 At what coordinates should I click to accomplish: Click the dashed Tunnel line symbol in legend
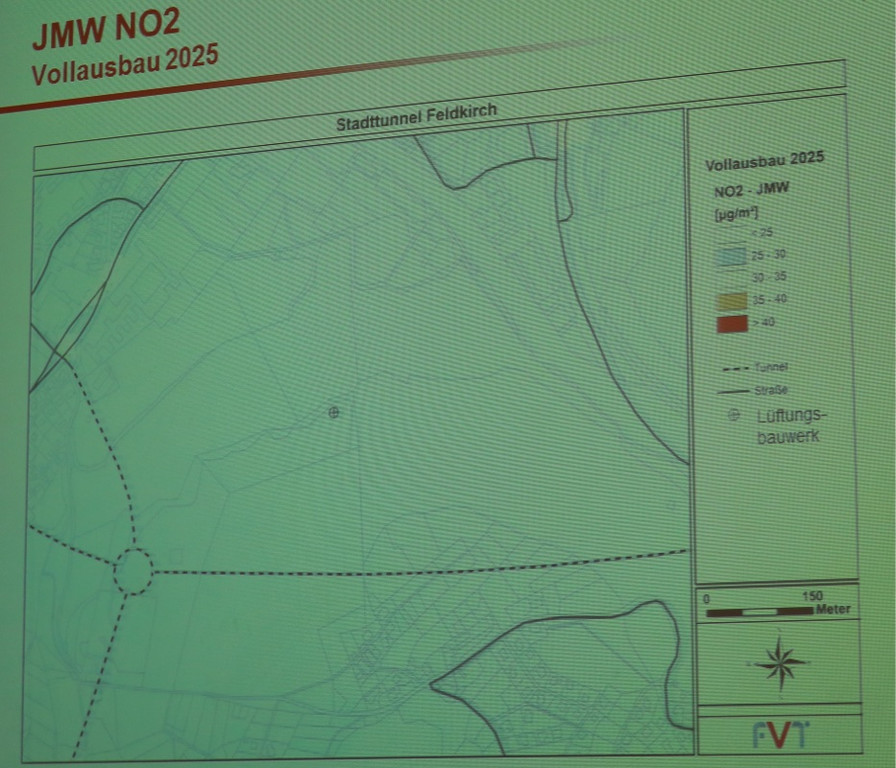point(733,368)
